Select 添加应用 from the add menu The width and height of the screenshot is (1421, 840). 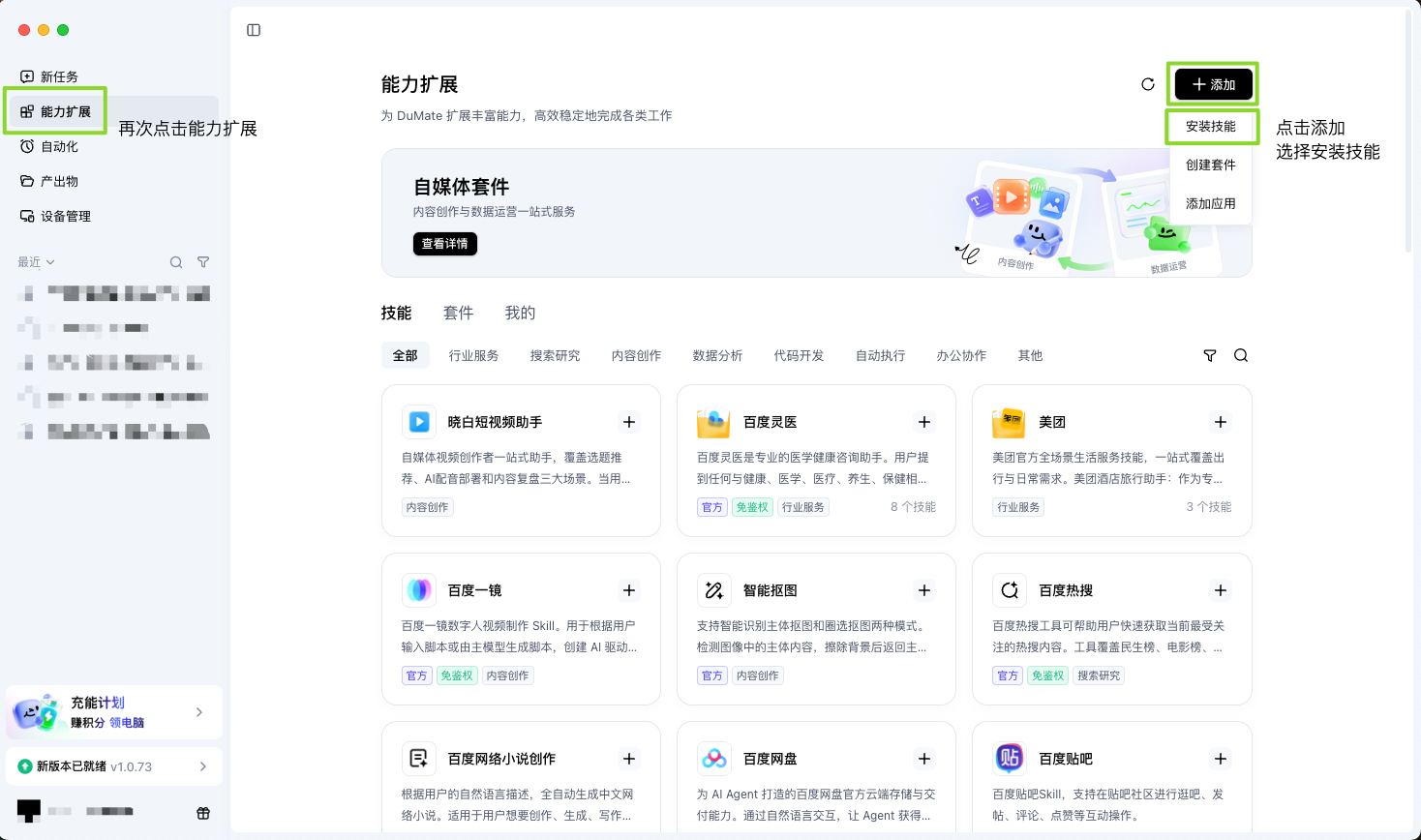pos(1211,204)
